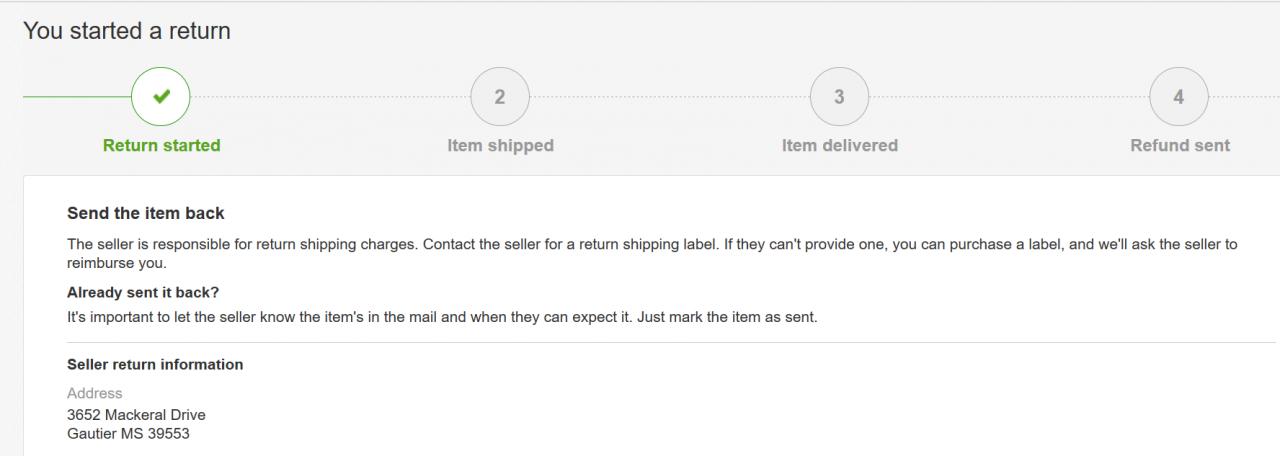
Task: Click the "Send the item back" heading
Action: pos(146,213)
